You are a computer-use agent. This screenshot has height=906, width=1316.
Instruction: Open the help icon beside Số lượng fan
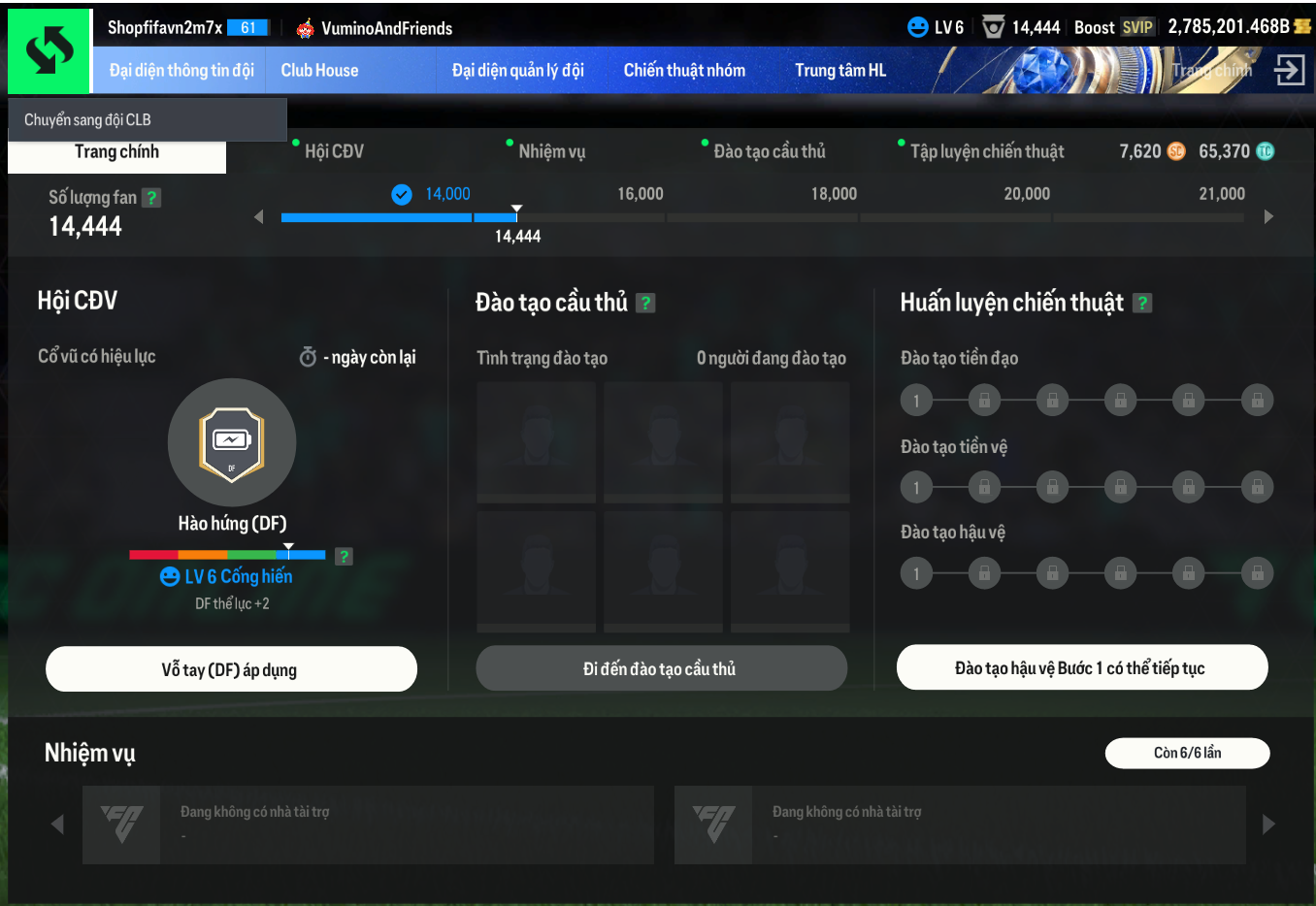click(151, 198)
